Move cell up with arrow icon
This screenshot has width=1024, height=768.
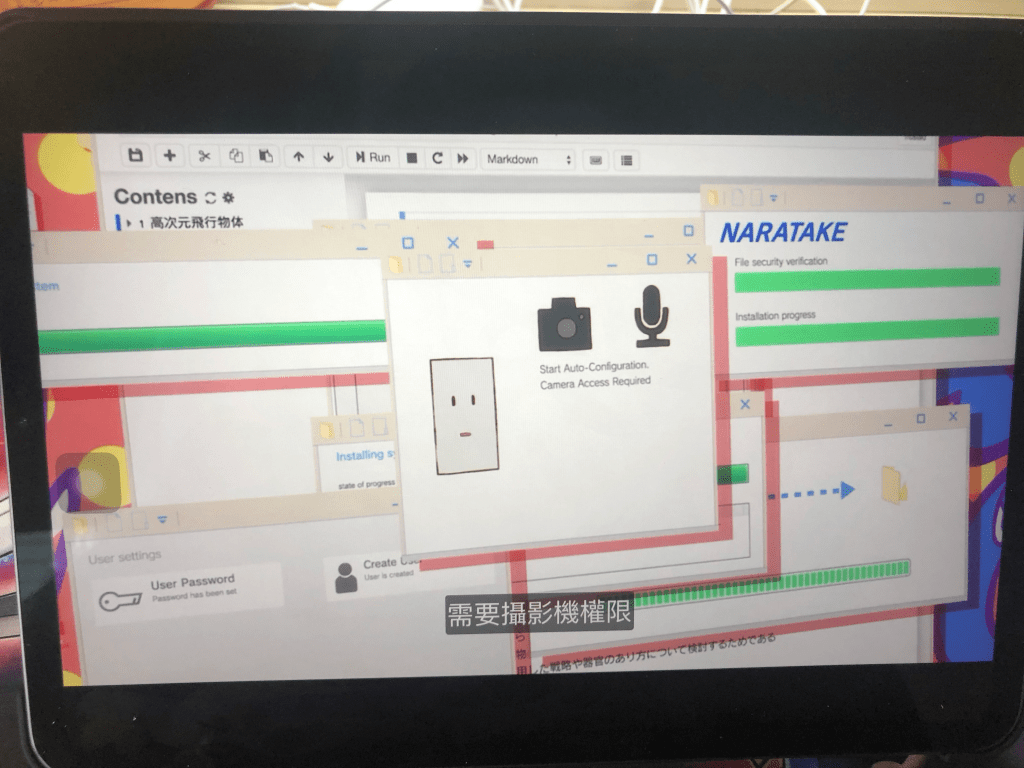pos(298,157)
